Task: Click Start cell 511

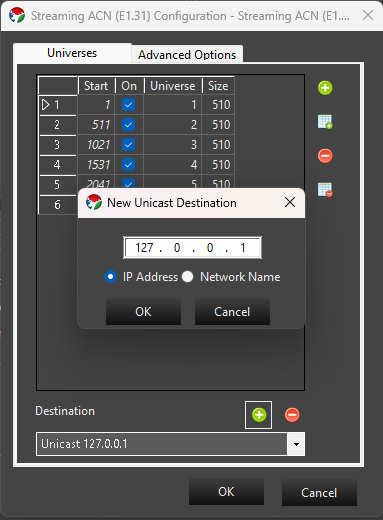Action: pos(96,125)
